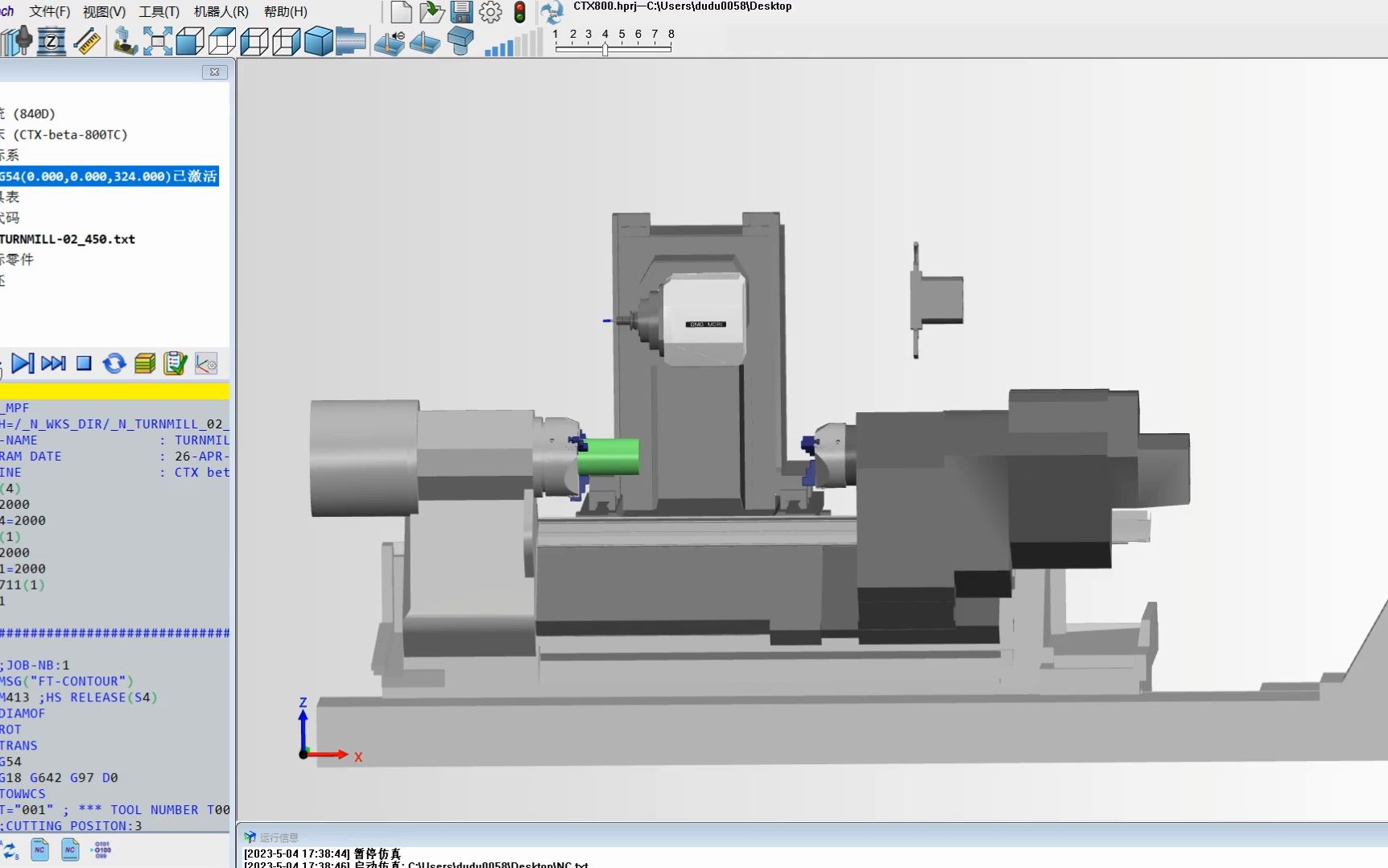This screenshot has height=868, width=1388.
Task: Fast-forward the simulation
Action: (x=53, y=363)
